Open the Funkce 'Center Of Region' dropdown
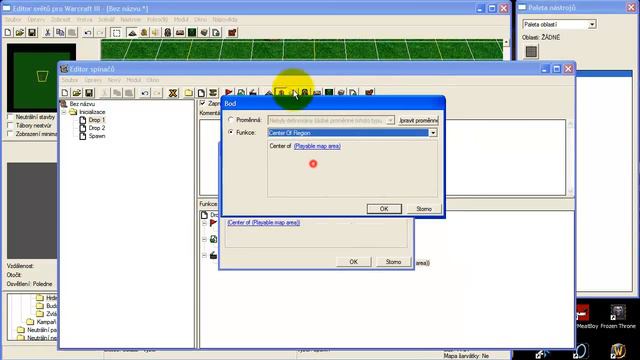Viewport: 640px width, 360px height. tap(433, 133)
